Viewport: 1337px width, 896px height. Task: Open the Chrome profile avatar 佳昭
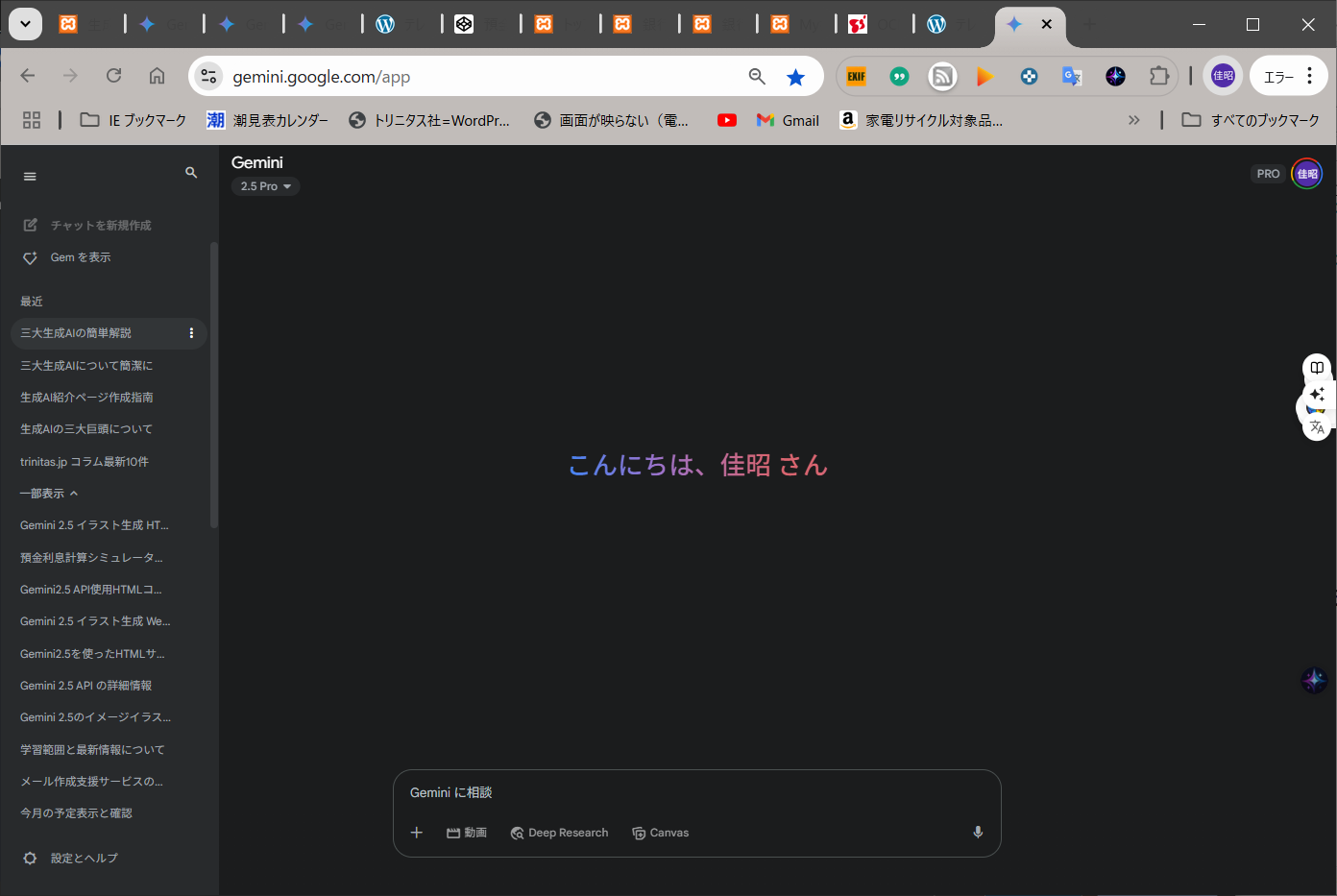1223,76
